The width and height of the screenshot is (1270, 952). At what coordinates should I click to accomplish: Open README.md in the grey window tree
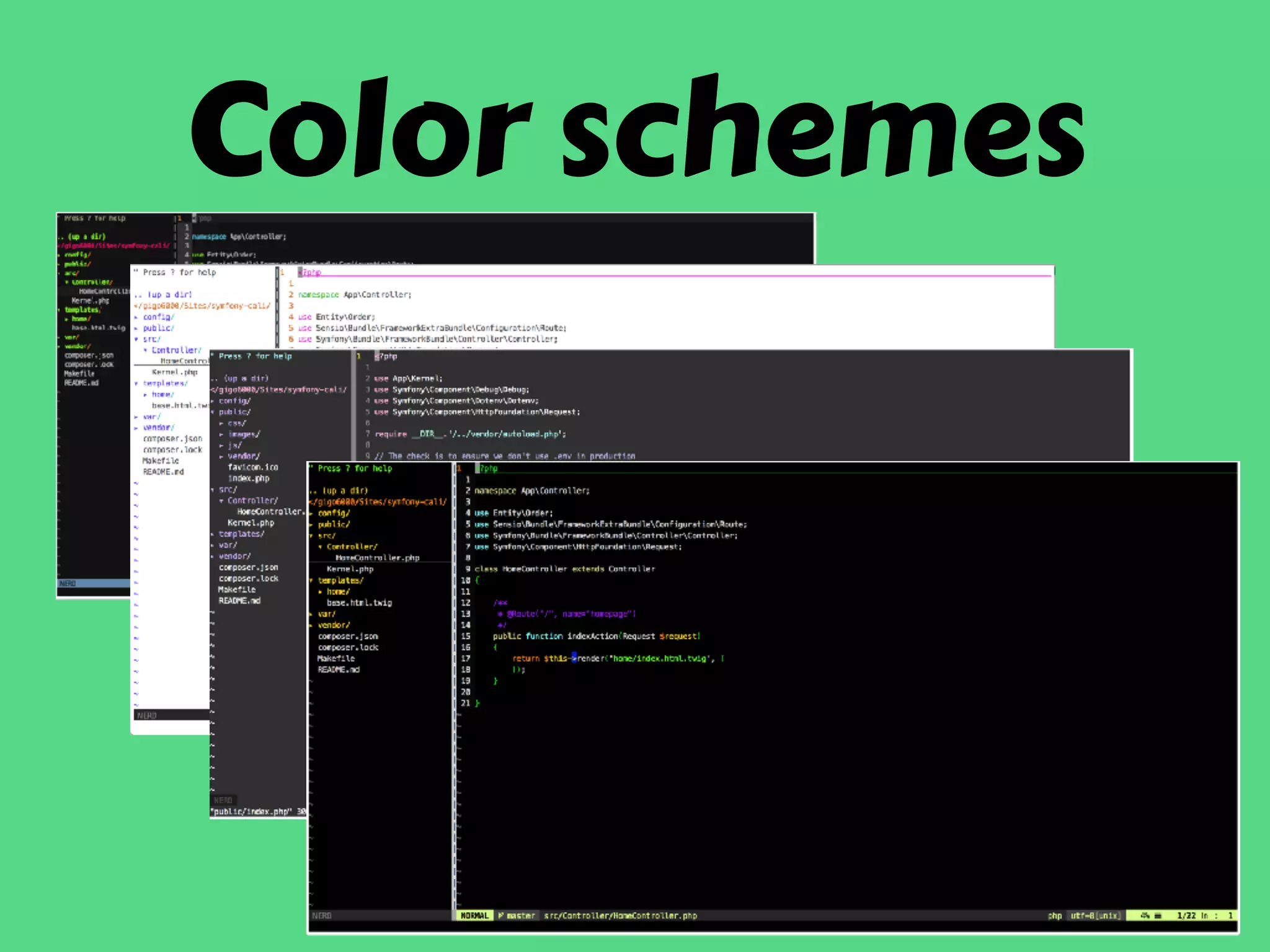tap(239, 601)
